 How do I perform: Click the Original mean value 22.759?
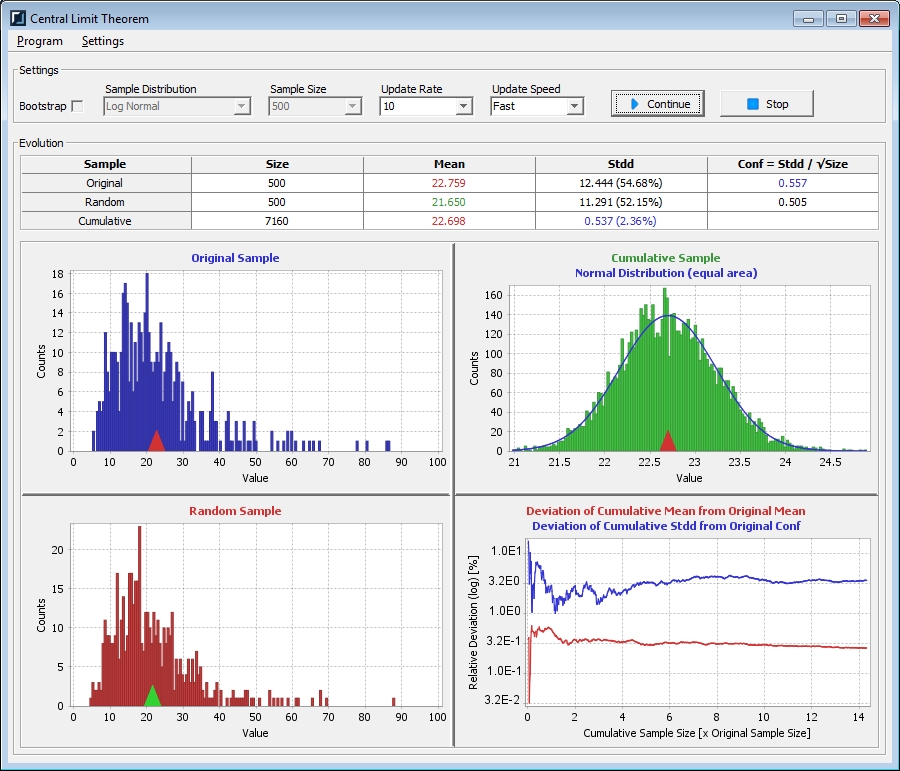point(449,183)
